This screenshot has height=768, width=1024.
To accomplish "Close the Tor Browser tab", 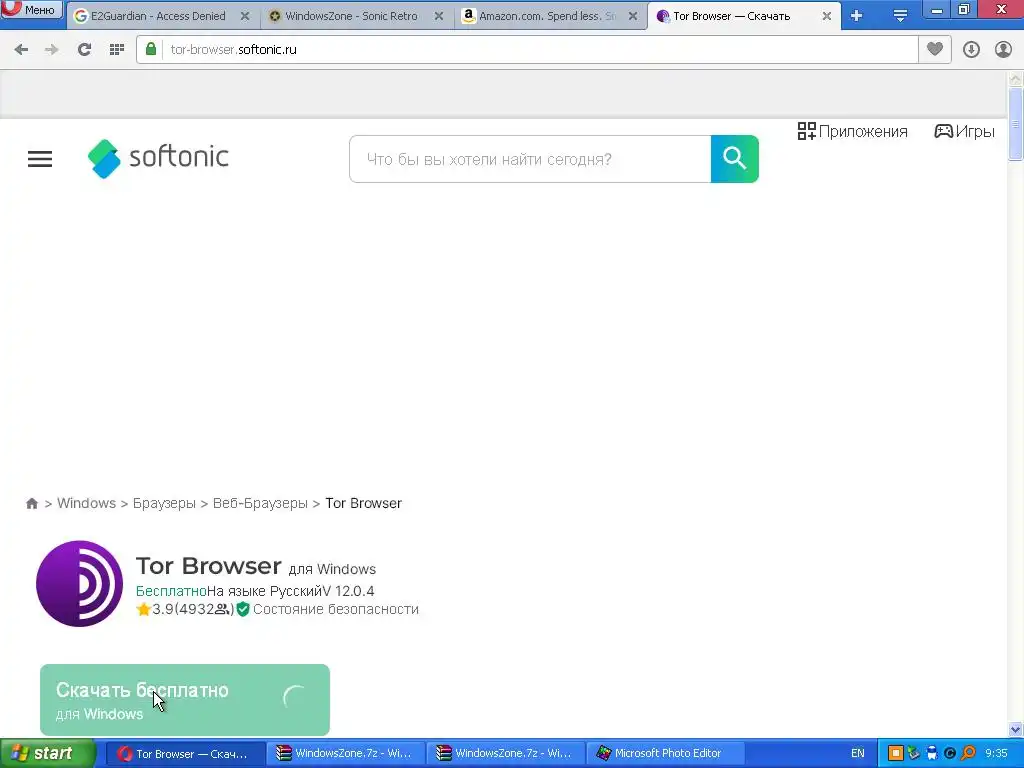I will [827, 16].
